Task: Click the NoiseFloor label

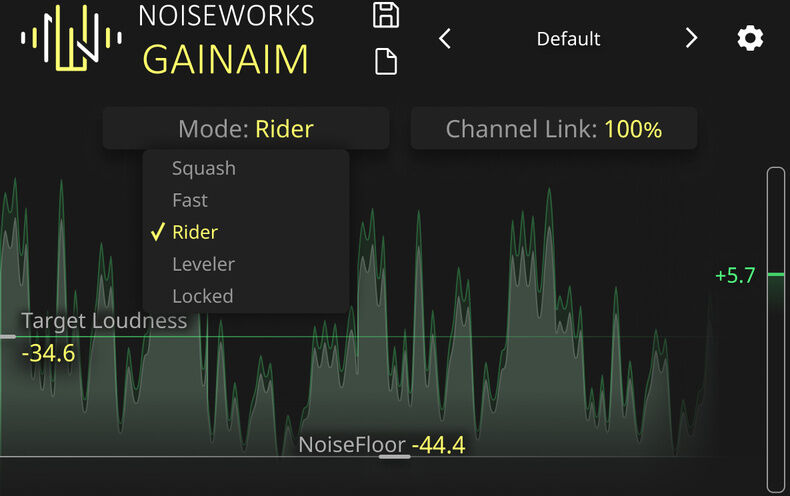Action: tap(352, 445)
